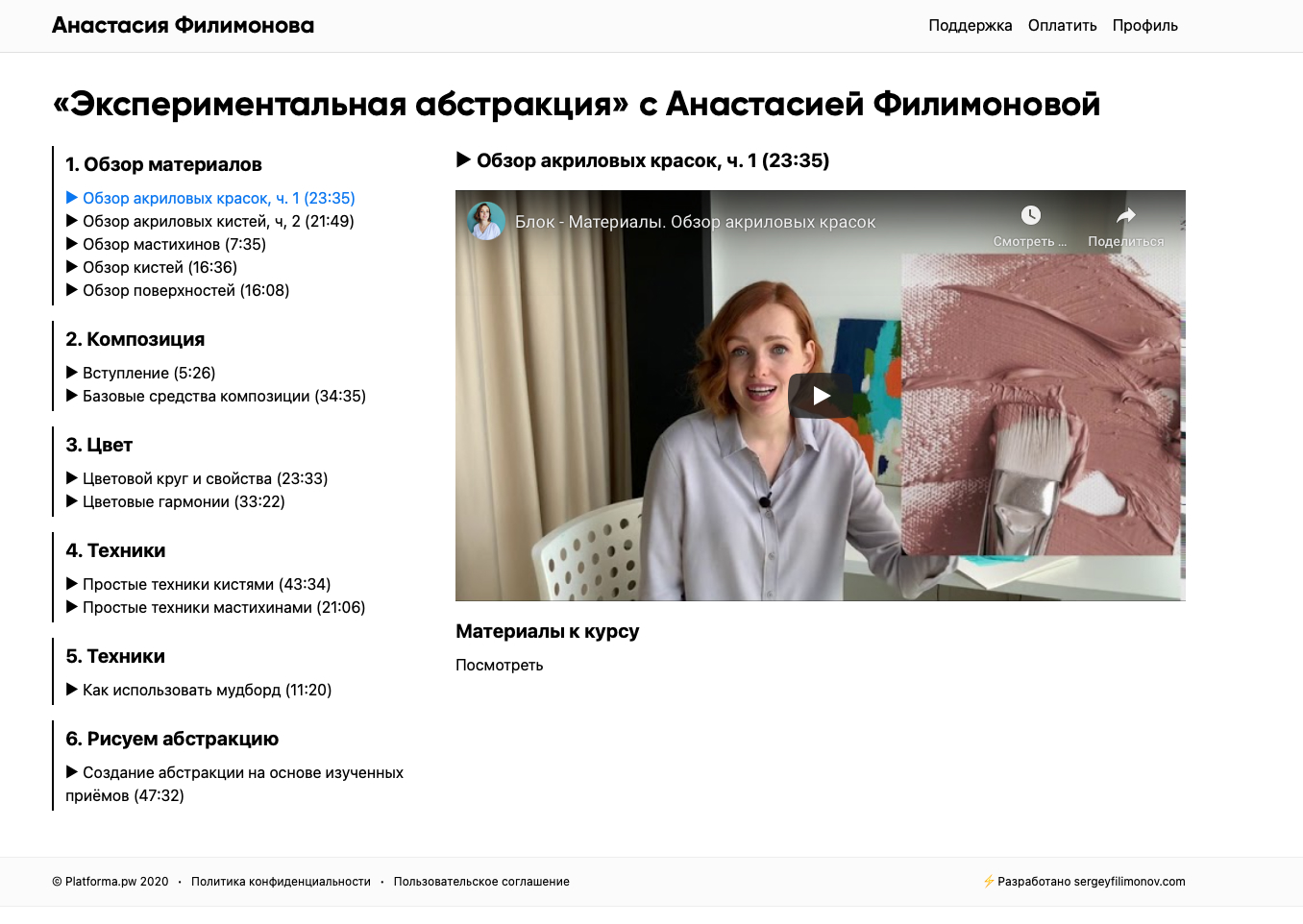This screenshot has width=1303, height=924.
Task: Click the heading above the video player
Action: pos(643,160)
